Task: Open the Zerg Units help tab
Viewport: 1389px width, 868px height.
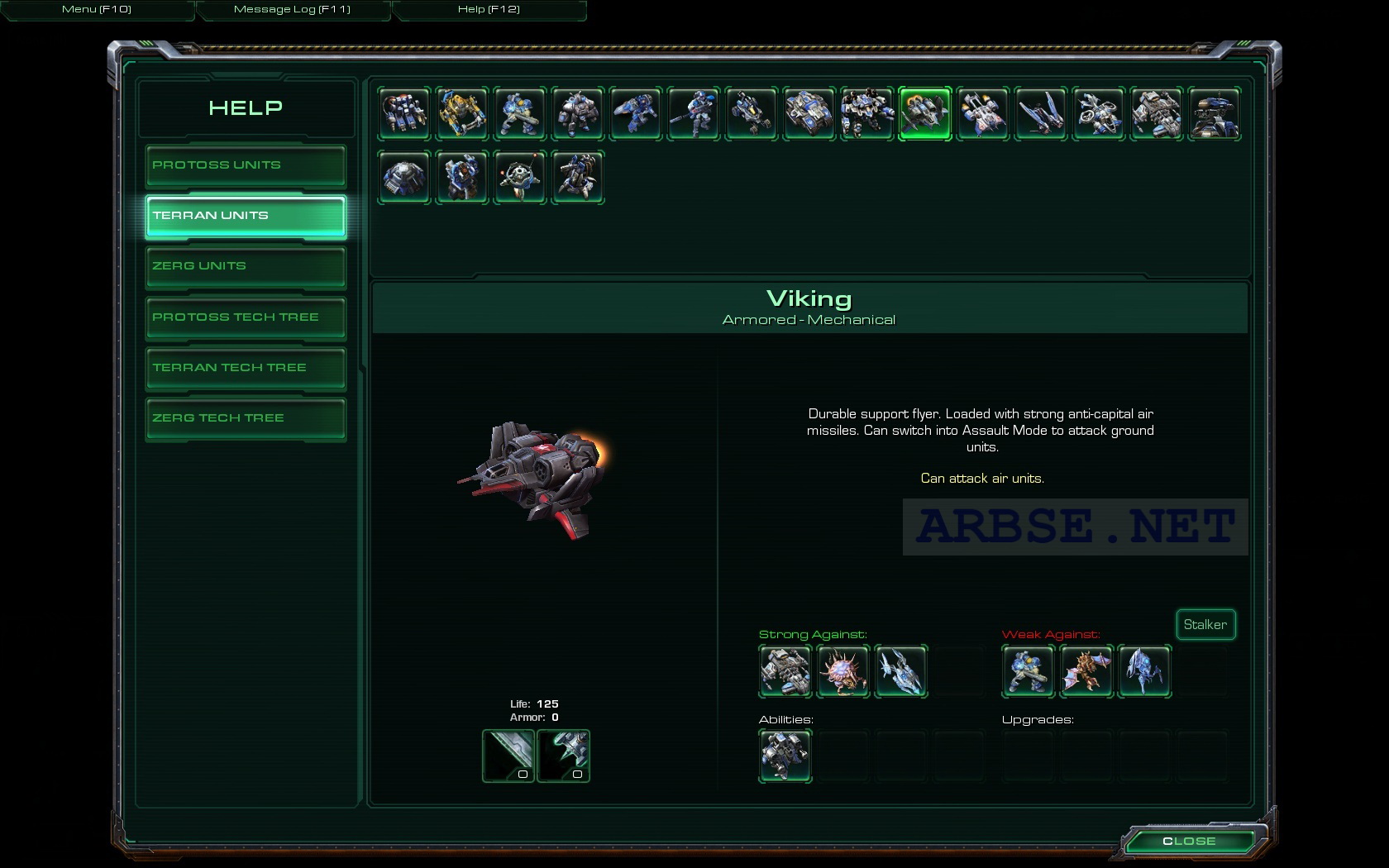Action: point(246,266)
